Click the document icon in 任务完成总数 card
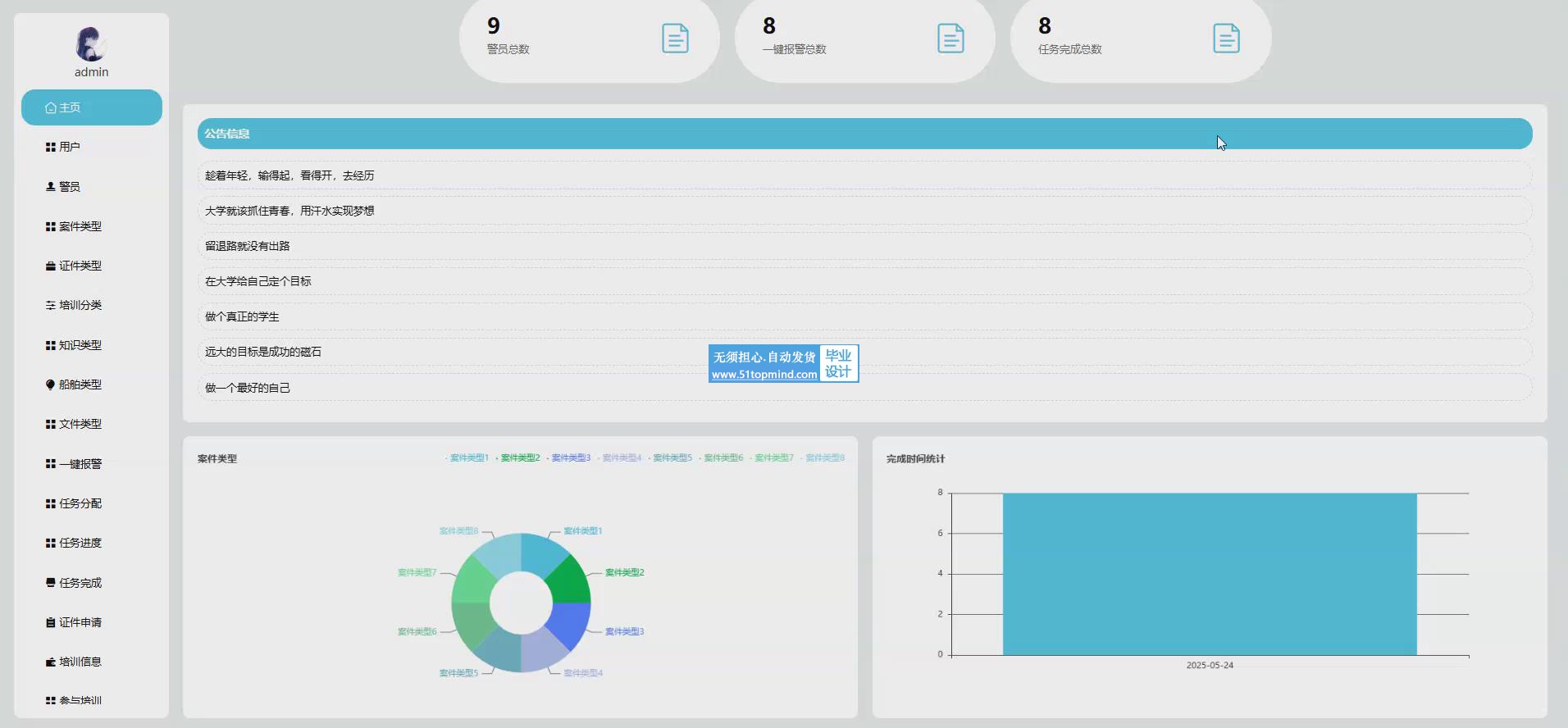Image resolution: width=1568 pixels, height=728 pixels. pos(1226,39)
